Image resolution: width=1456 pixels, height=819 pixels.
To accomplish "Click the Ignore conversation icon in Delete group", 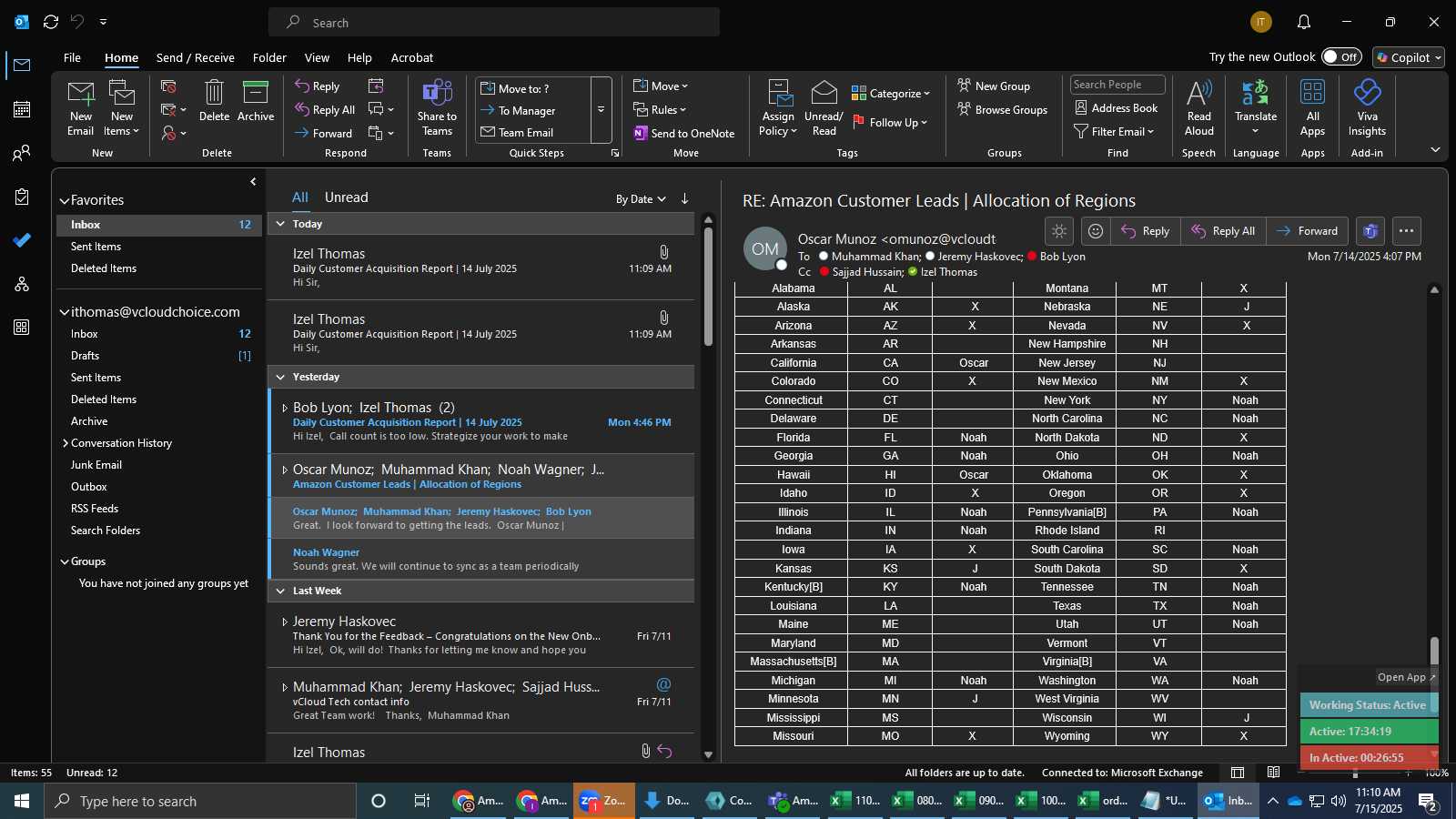I will 168,86.
